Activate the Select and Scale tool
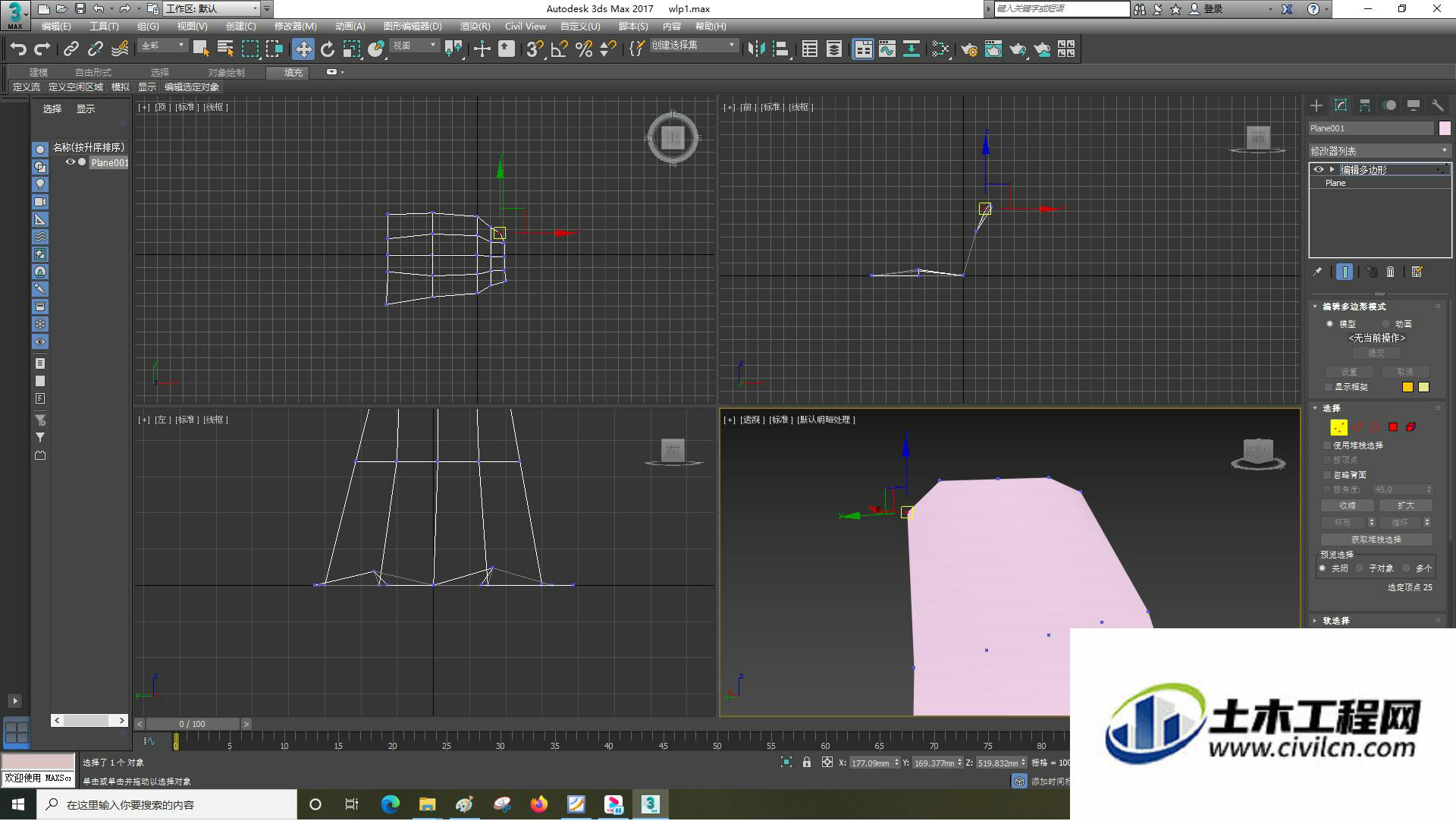Screen dimensions: 1456x821 pyautogui.click(x=352, y=49)
